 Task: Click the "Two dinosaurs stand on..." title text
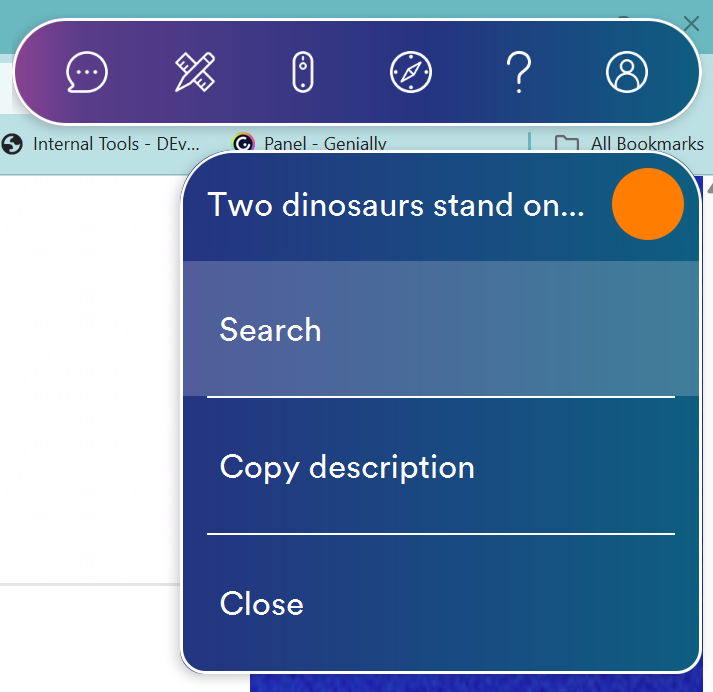(395, 205)
